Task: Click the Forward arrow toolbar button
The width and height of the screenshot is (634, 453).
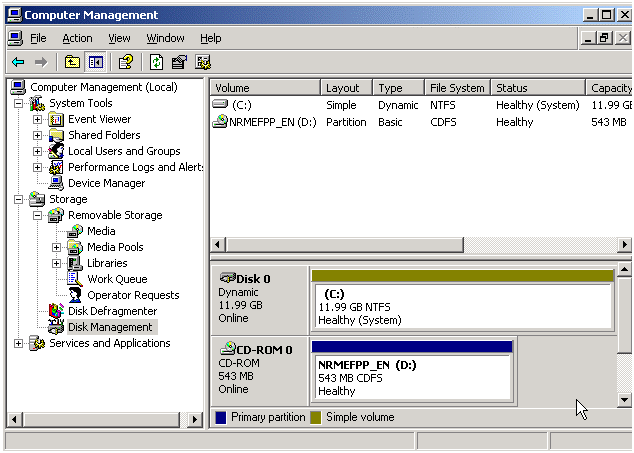Action: coord(41,62)
